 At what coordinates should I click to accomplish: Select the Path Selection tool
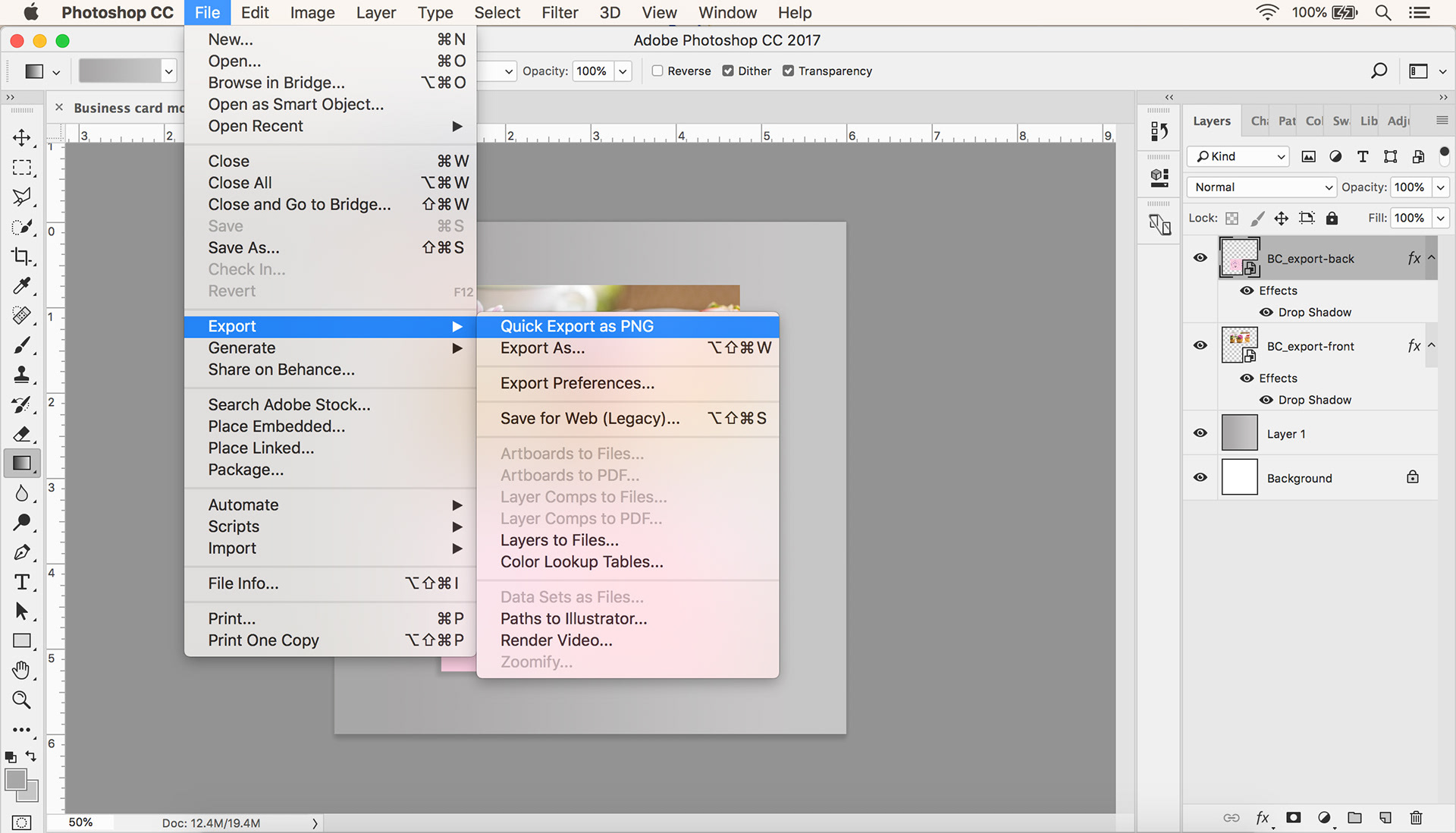[x=22, y=611]
